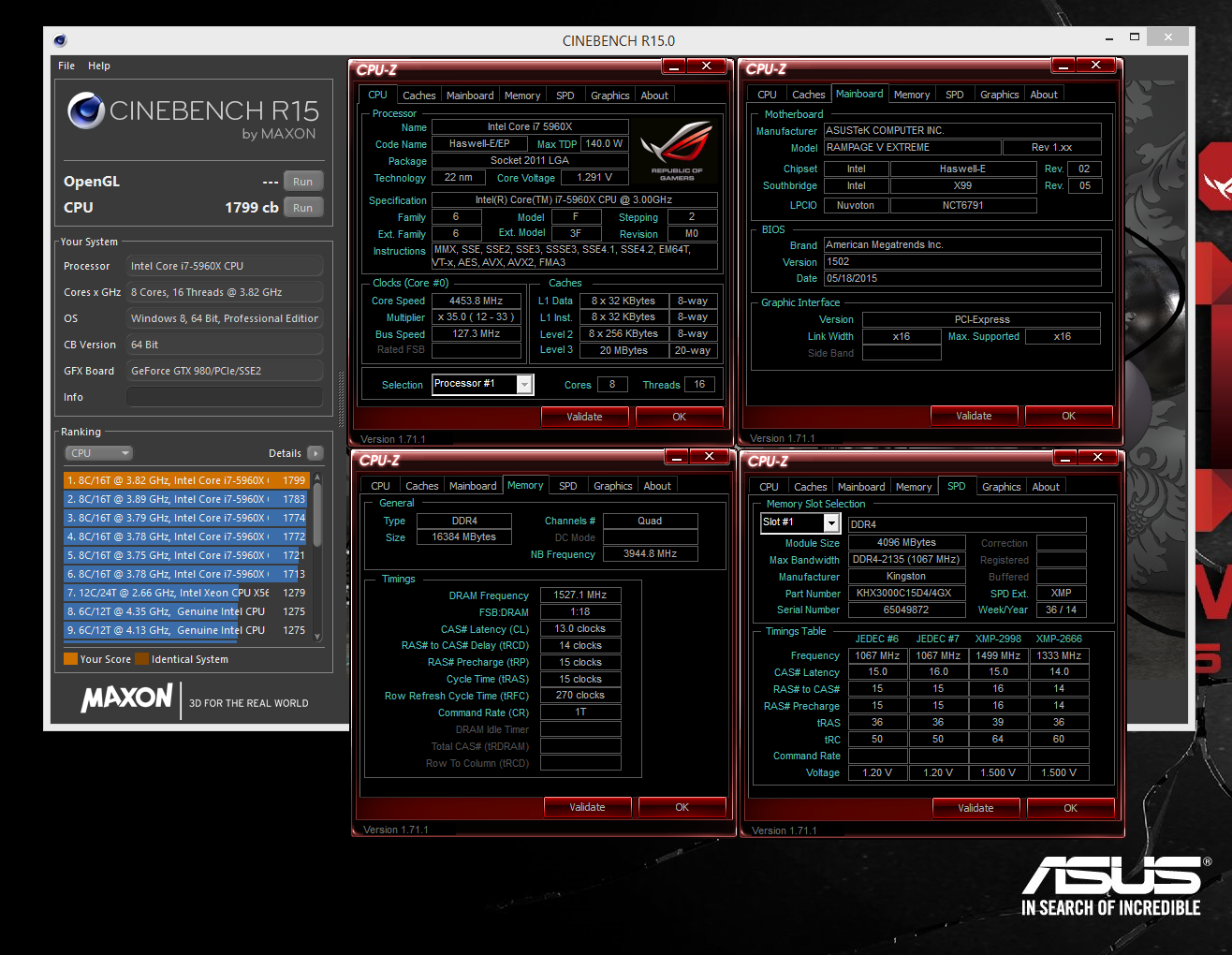The height and width of the screenshot is (955, 1232).
Task: Select ranking row 1 with score 1799
Action: 184,480
